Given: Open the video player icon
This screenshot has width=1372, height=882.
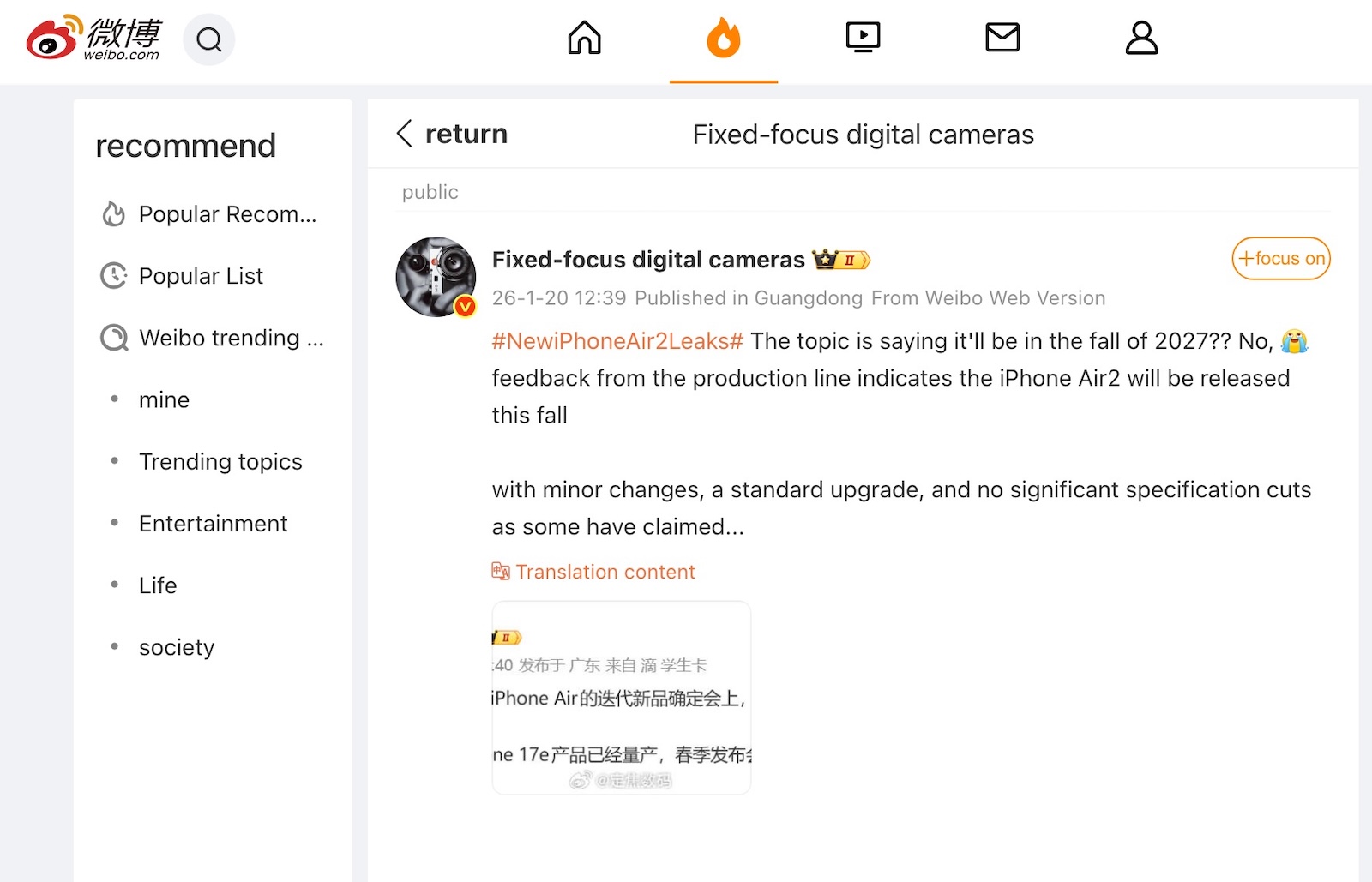Looking at the screenshot, I should coord(863,38).
